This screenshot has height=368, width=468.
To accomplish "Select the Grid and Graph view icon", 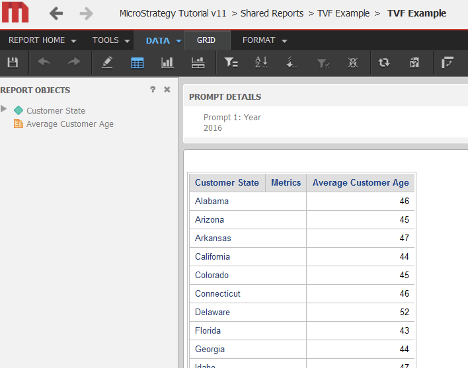I will pos(198,62).
